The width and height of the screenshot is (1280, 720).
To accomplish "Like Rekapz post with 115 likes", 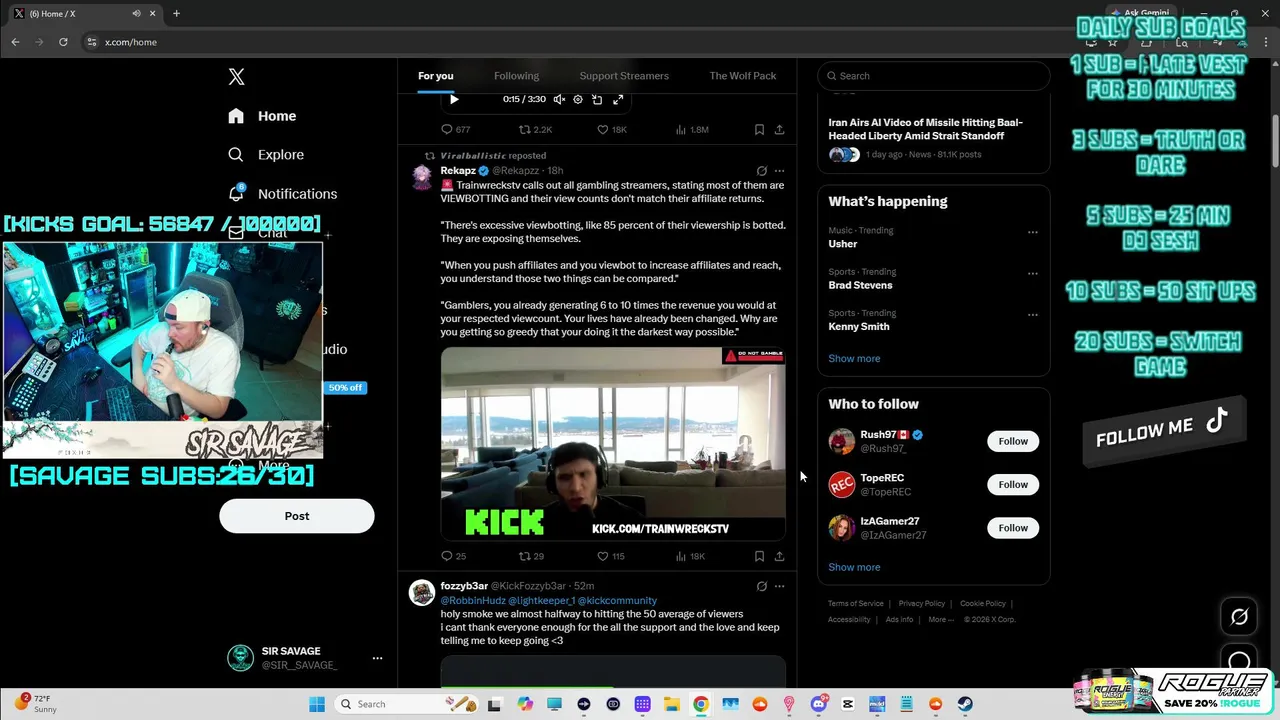I will coord(611,556).
